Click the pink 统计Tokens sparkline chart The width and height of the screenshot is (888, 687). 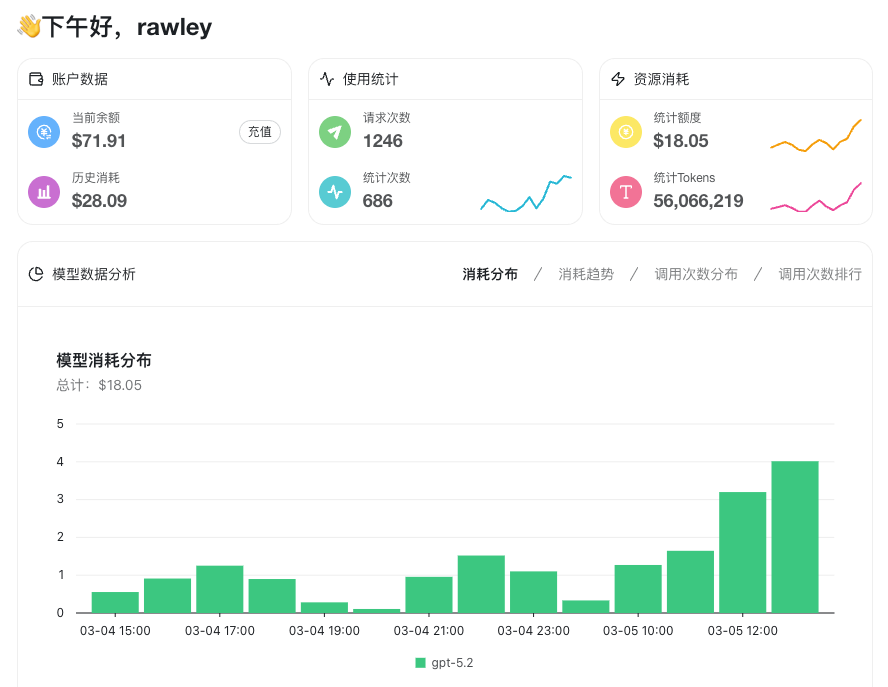pos(816,198)
